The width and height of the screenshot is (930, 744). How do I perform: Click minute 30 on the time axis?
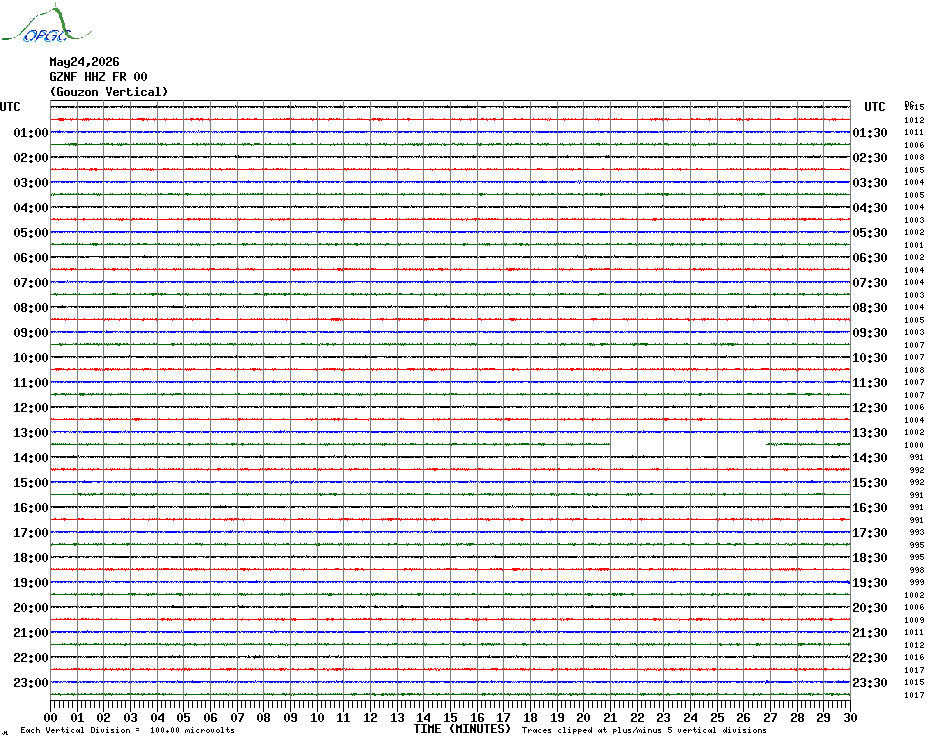coord(851,717)
